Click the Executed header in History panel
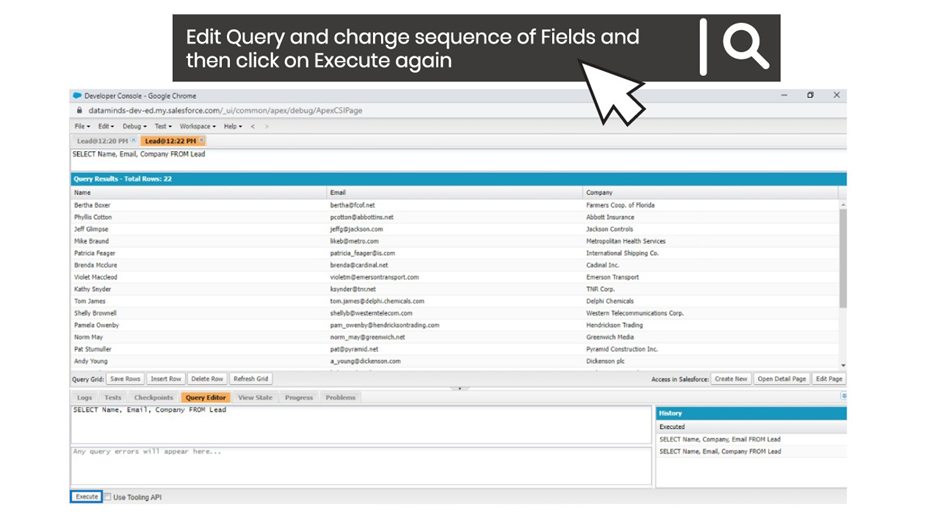 tap(751, 427)
